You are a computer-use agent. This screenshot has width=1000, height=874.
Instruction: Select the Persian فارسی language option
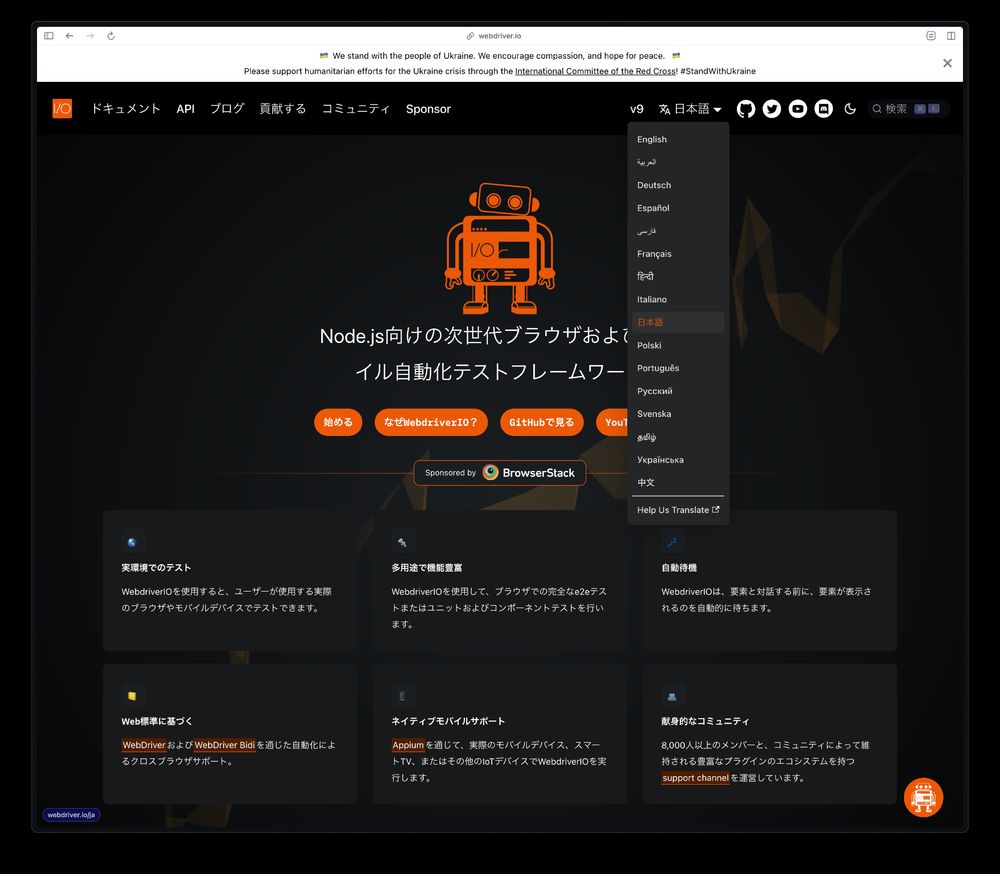[x=678, y=231]
